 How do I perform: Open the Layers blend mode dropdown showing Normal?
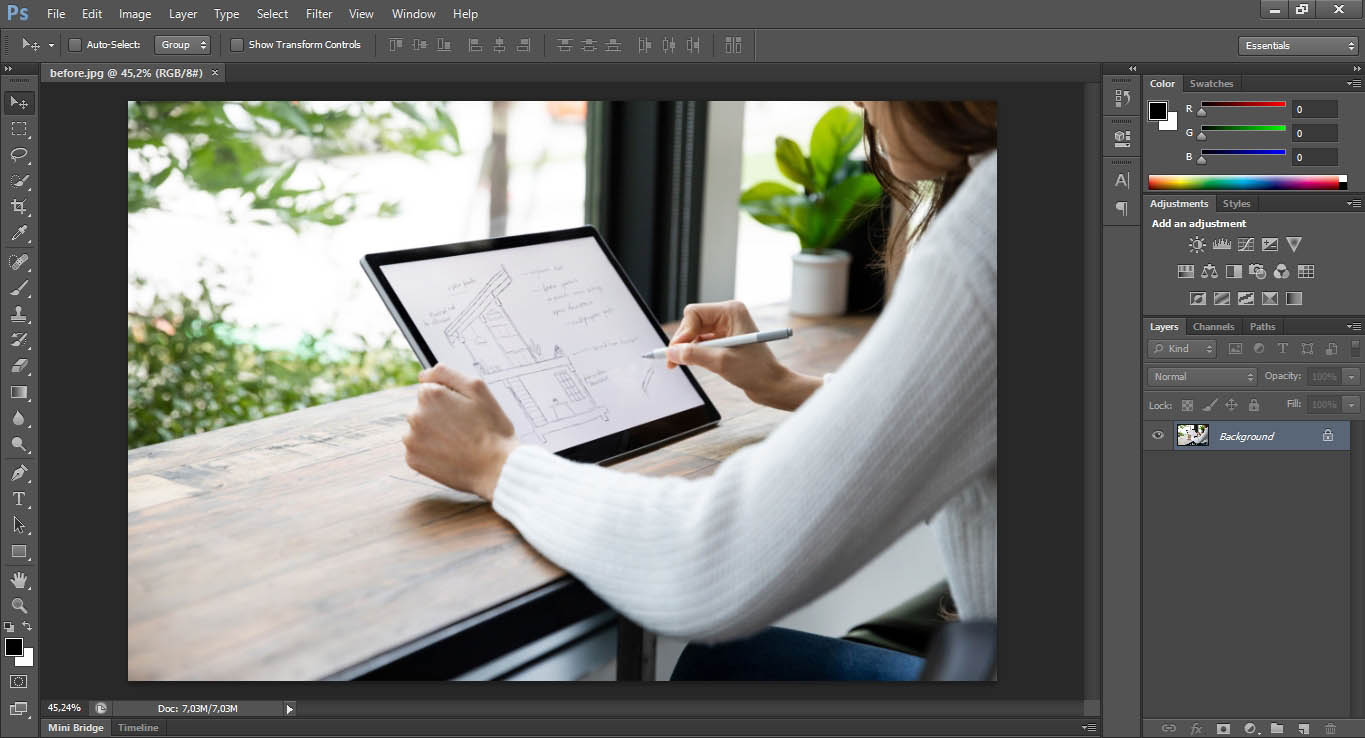[x=1200, y=376]
